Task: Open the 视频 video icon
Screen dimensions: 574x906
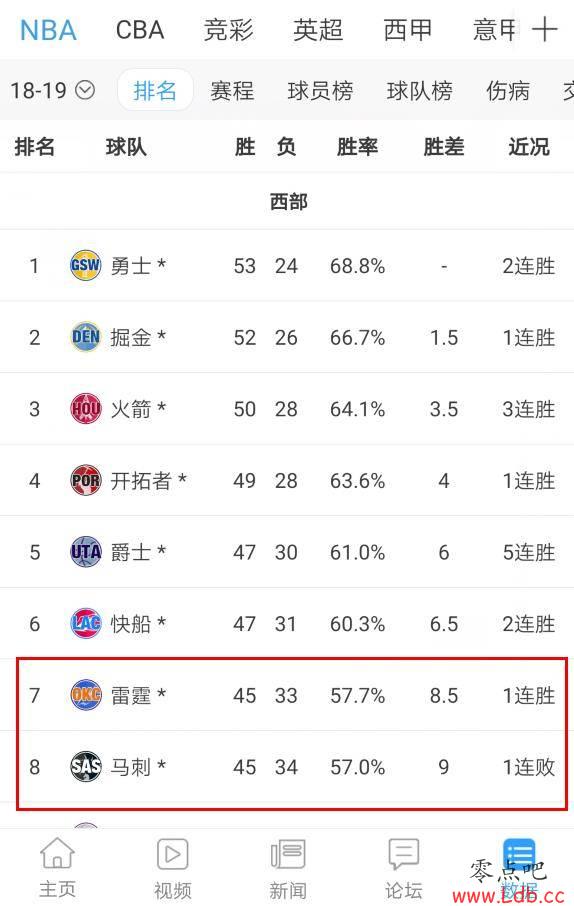Action: click(x=172, y=853)
